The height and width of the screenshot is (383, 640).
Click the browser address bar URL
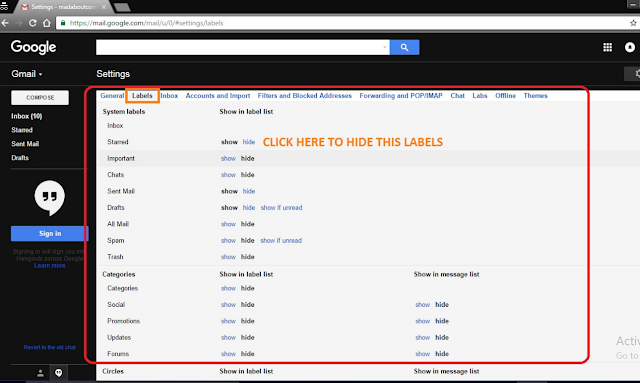point(146,23)
